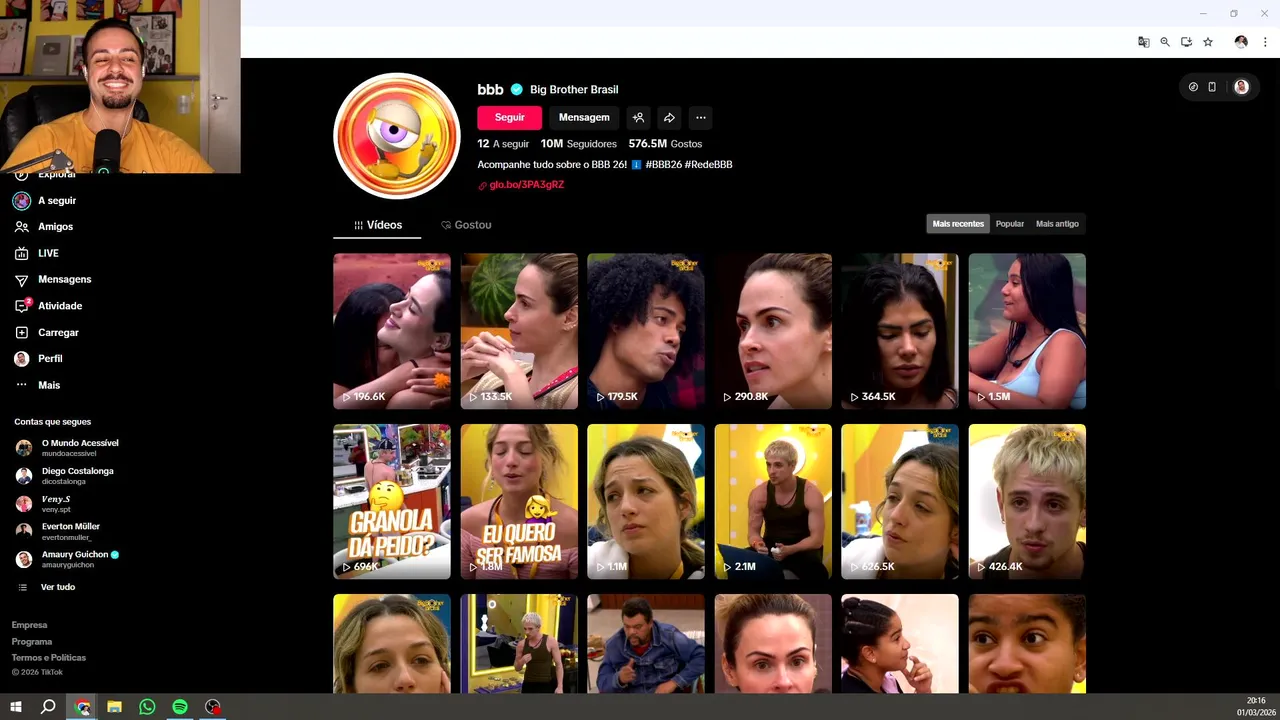Click the install app icon in address bar
Image resolution: width=1280 pixels, height=720 pixels.
1186,42
